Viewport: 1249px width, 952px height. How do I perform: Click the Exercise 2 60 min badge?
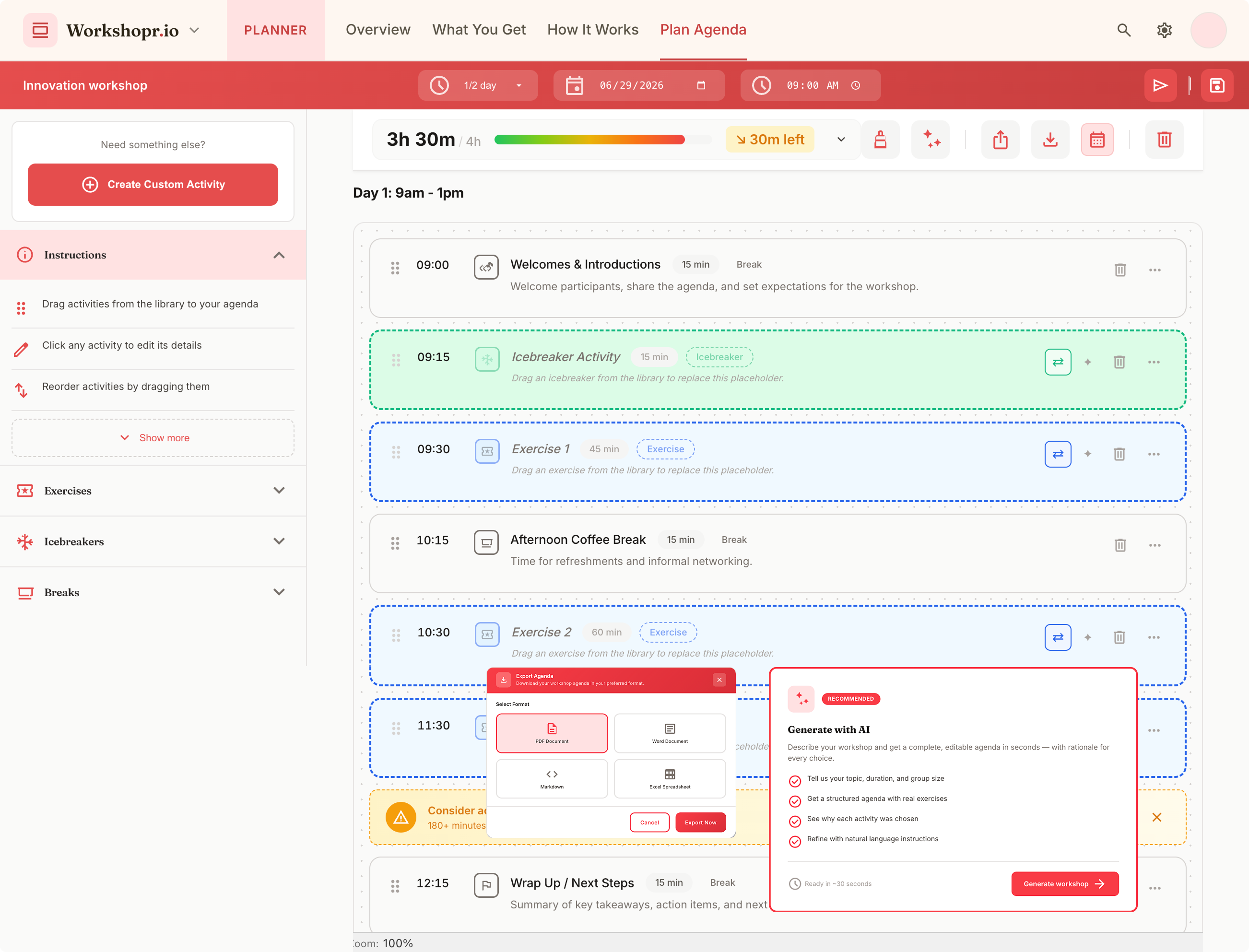point(606,633)
